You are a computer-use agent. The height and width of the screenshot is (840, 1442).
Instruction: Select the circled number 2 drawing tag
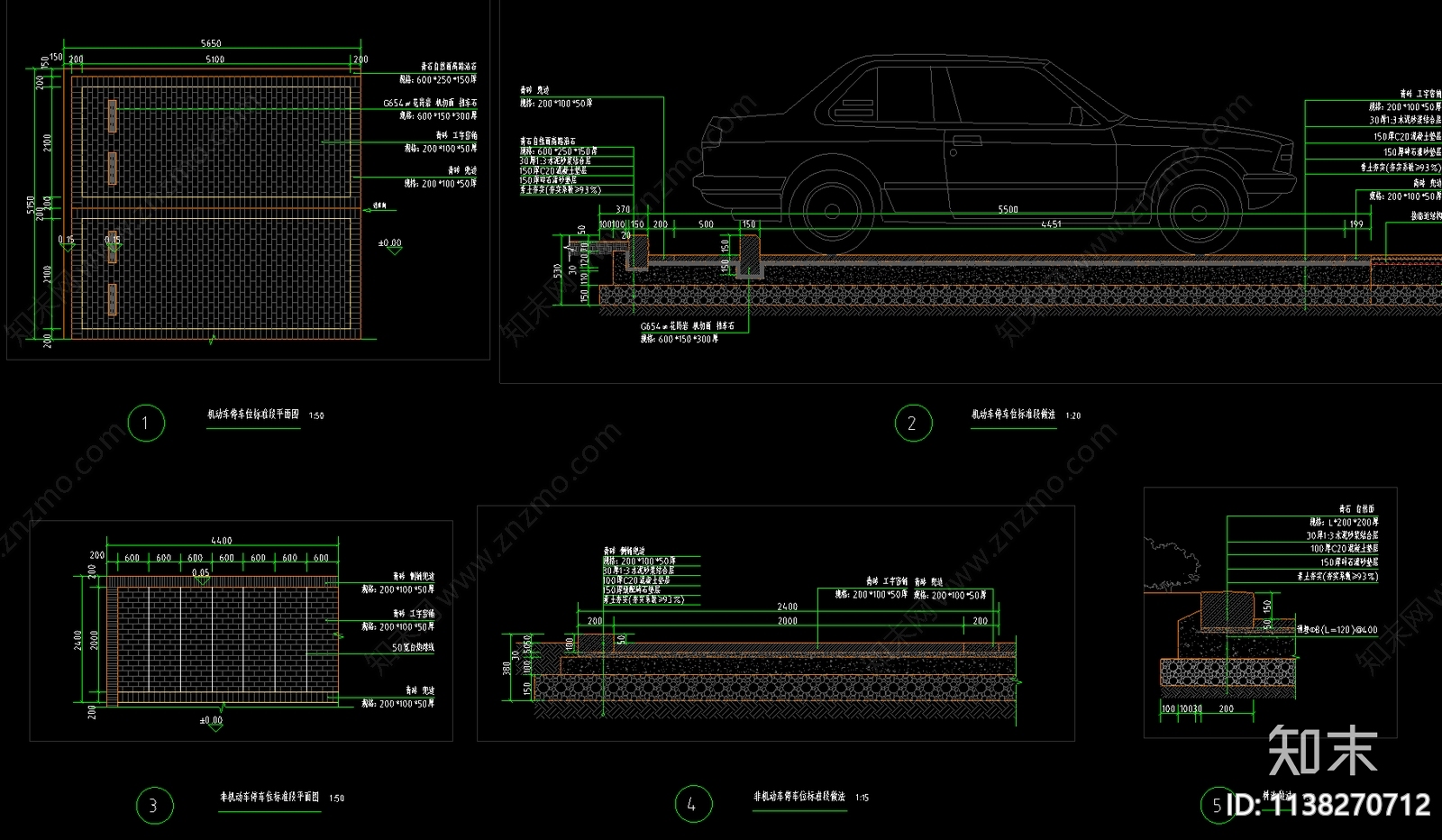(x=912, y=423)
